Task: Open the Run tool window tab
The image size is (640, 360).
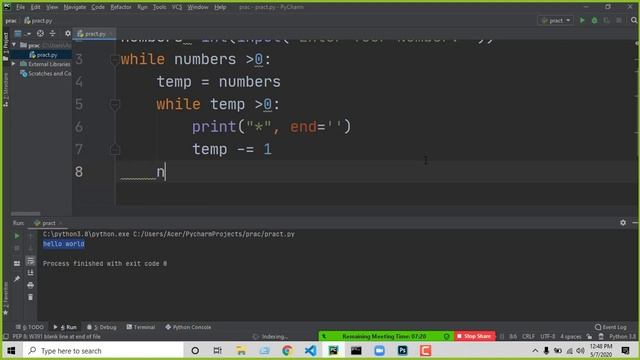Action: pyautogui.click(x=64, y=327)
